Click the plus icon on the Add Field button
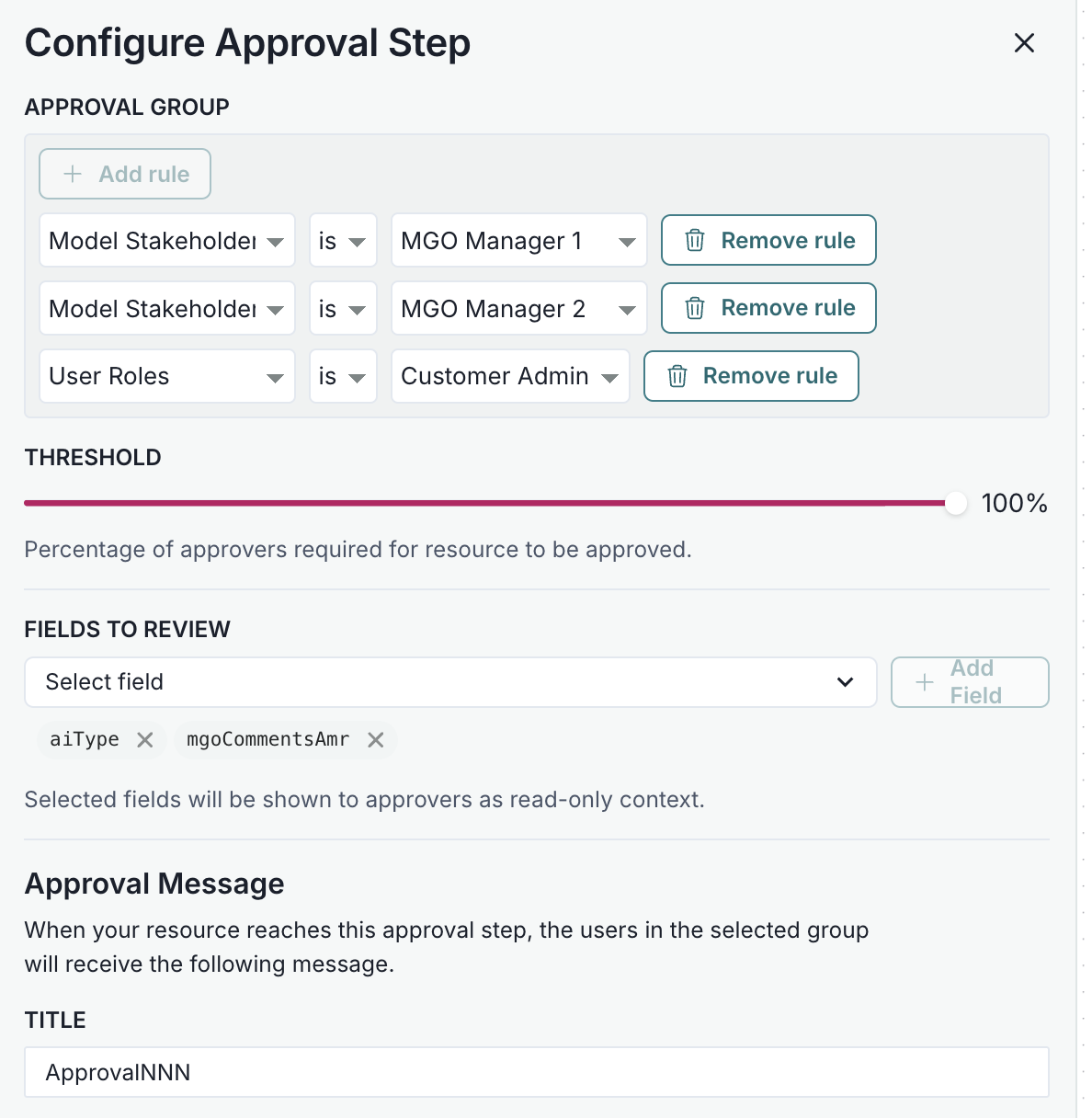 pos(923,682)
